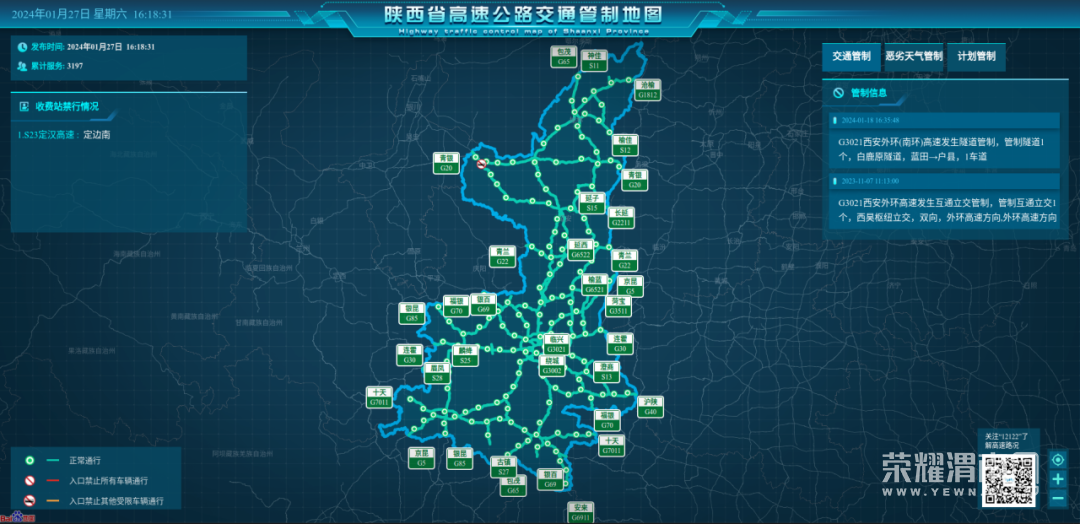1080x524 pixels.
Task: Click the 管制信息 prohibition icon
Action: [838, 92]
